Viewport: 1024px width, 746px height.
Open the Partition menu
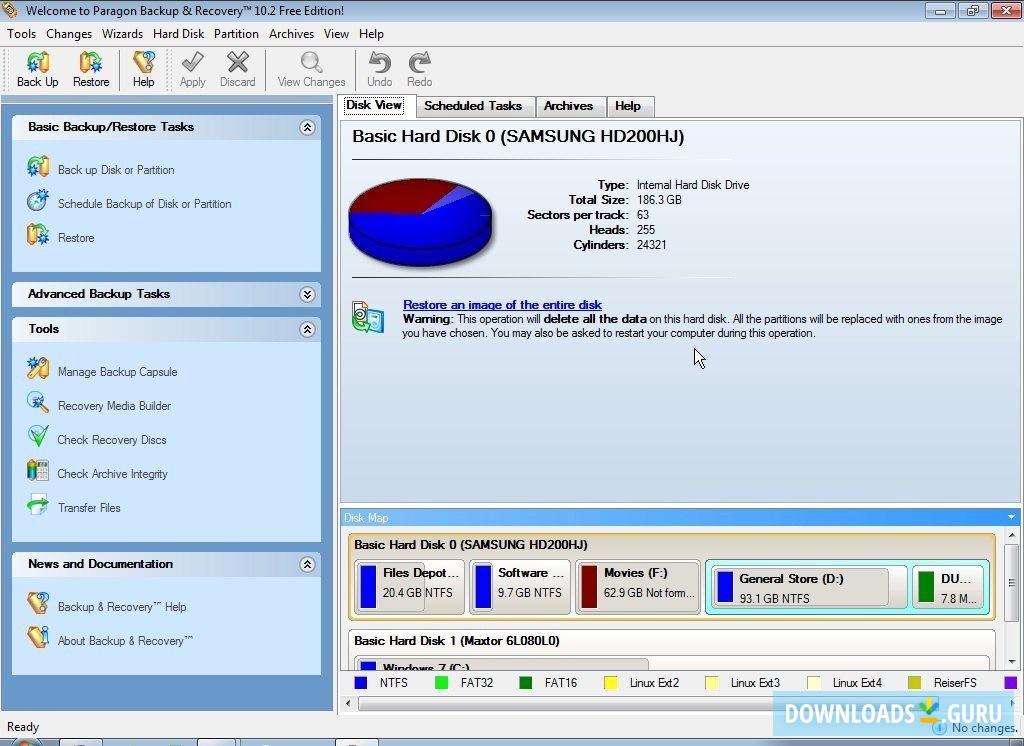(236, 33)
